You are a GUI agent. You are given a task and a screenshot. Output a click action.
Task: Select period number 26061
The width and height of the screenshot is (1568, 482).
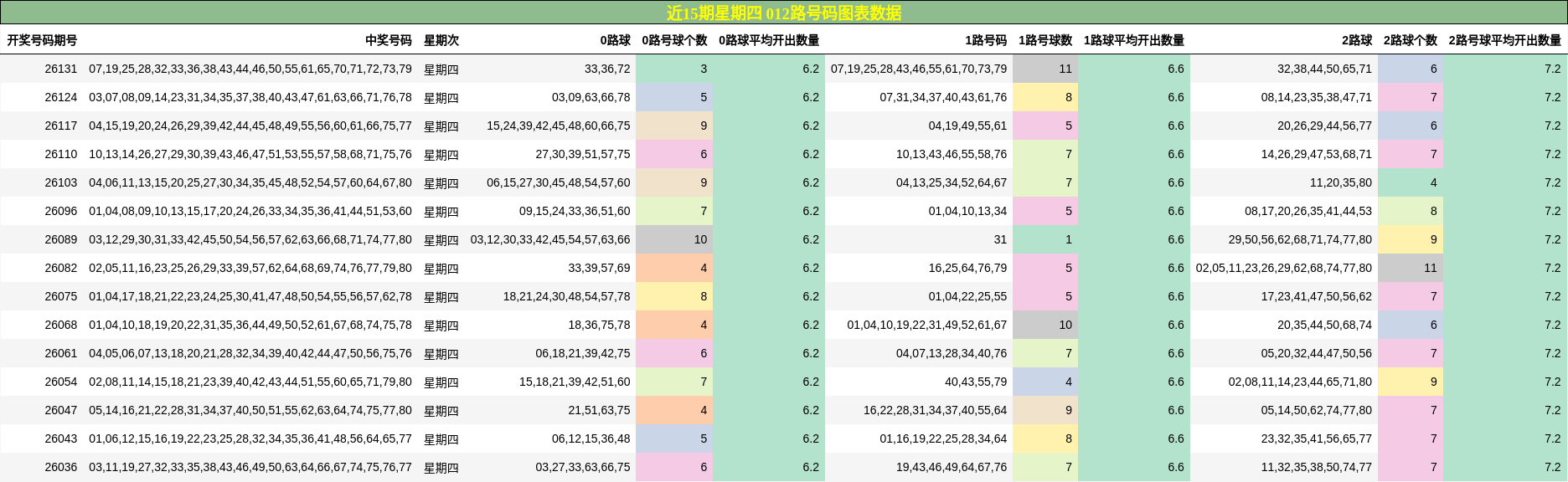[61, 353]
